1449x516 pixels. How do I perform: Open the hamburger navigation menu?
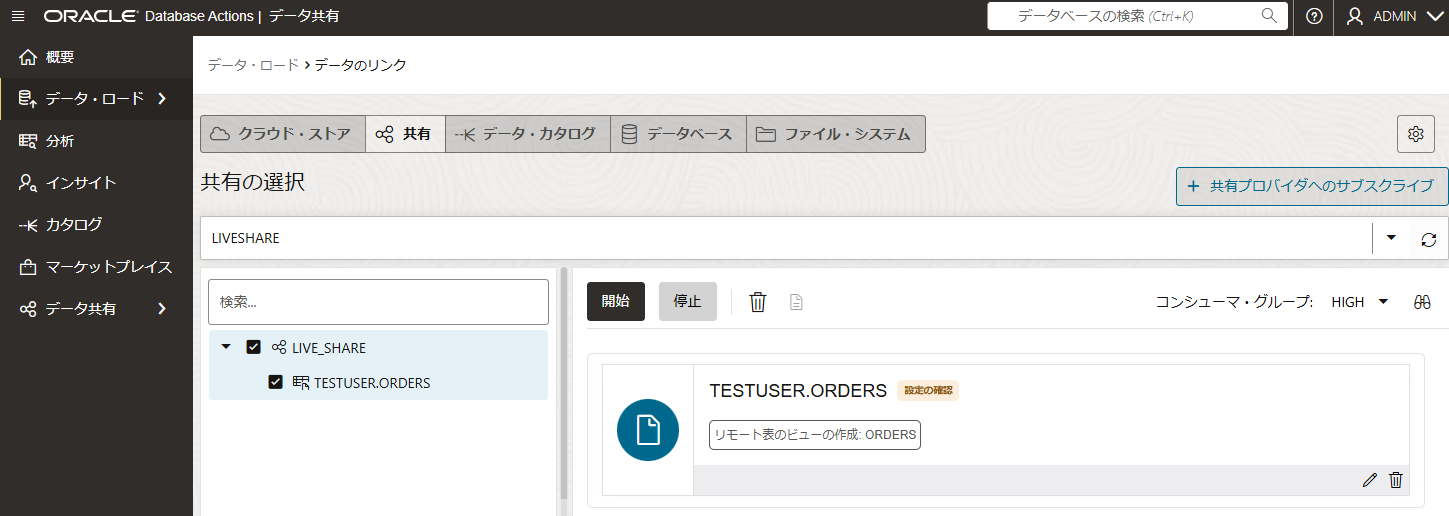tap(18, 17)
